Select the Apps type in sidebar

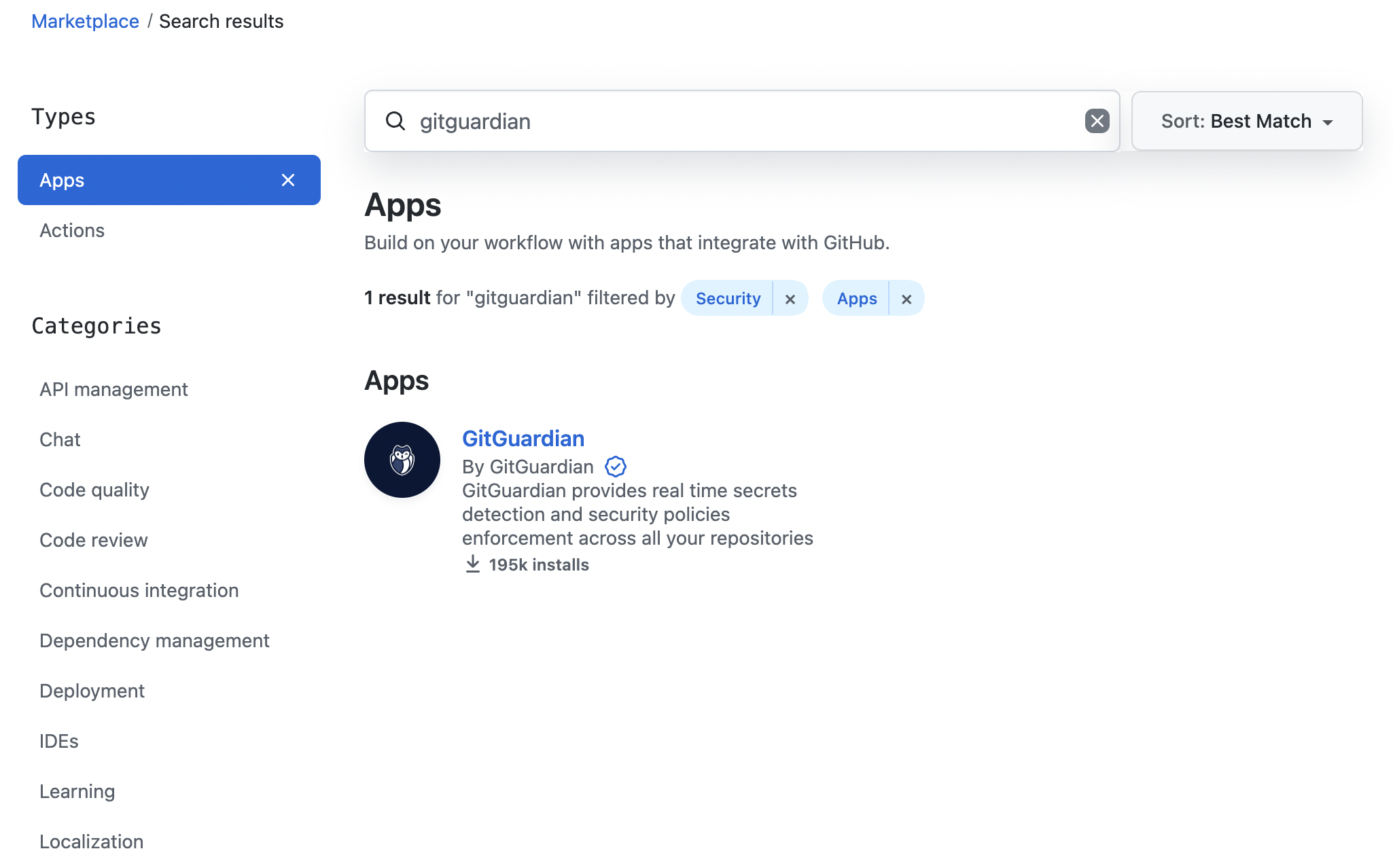click(169, 180)
